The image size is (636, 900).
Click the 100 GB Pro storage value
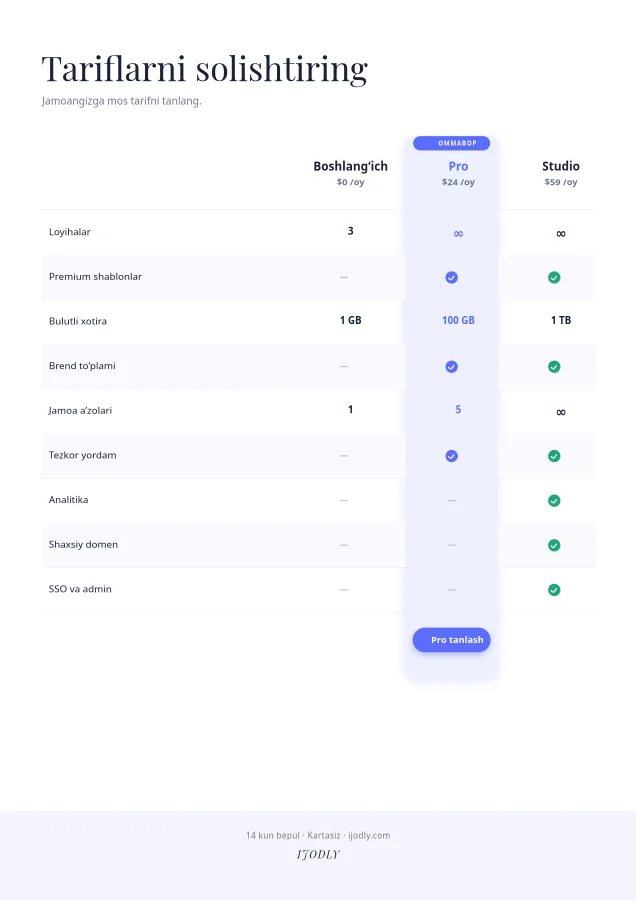[458, 320]
